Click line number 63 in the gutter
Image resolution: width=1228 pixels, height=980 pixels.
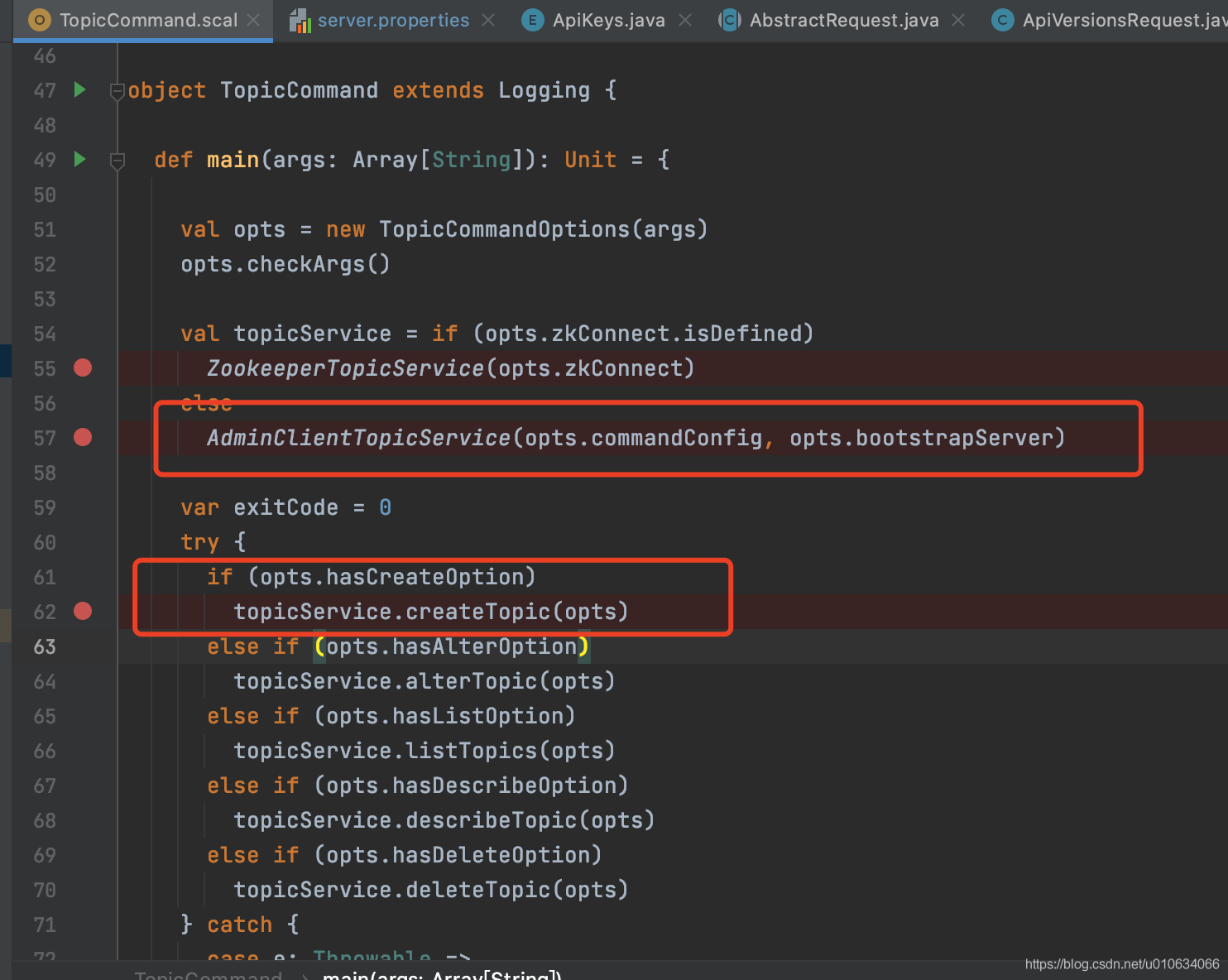click(x=45, y=646)
